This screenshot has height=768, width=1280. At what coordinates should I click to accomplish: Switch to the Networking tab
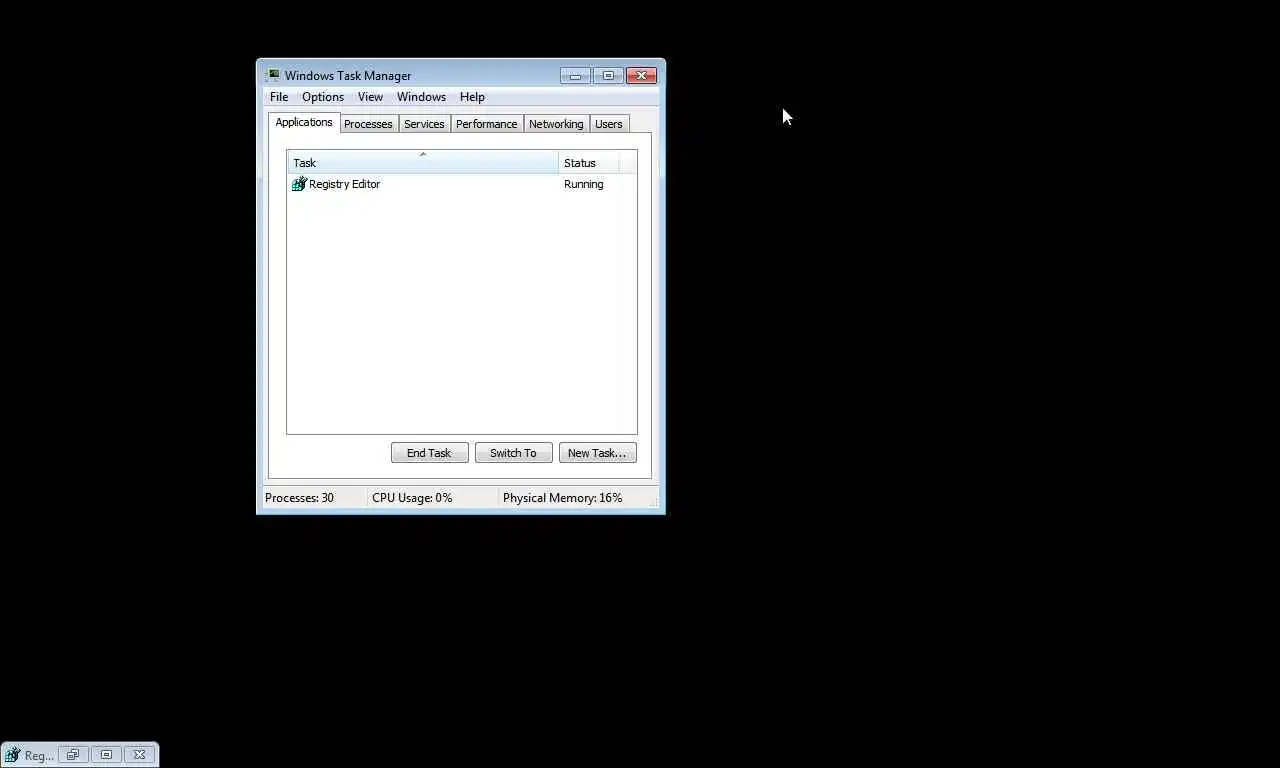[x=556, y=124]
